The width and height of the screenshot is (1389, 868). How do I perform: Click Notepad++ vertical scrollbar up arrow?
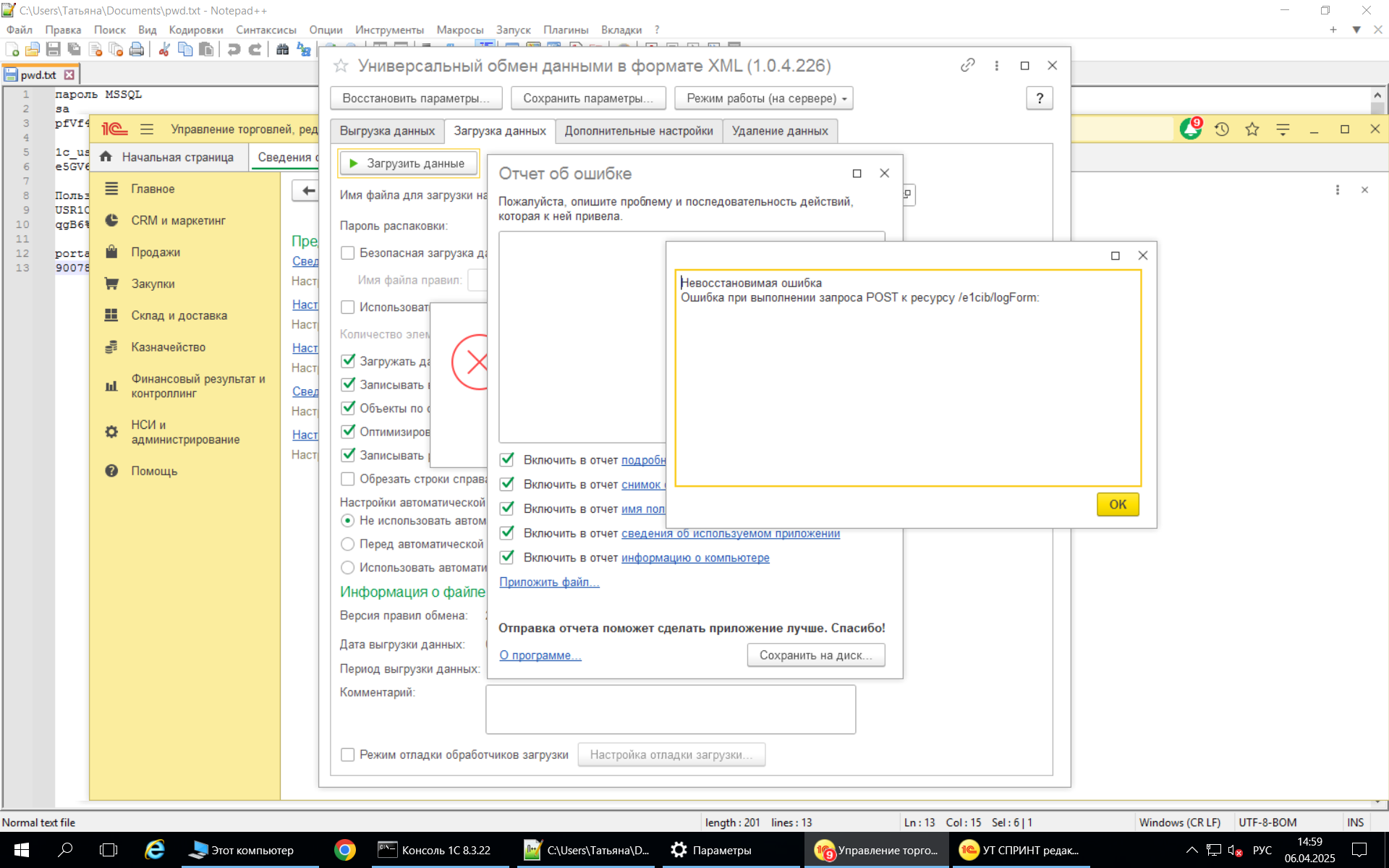[x=1377, y=95]
